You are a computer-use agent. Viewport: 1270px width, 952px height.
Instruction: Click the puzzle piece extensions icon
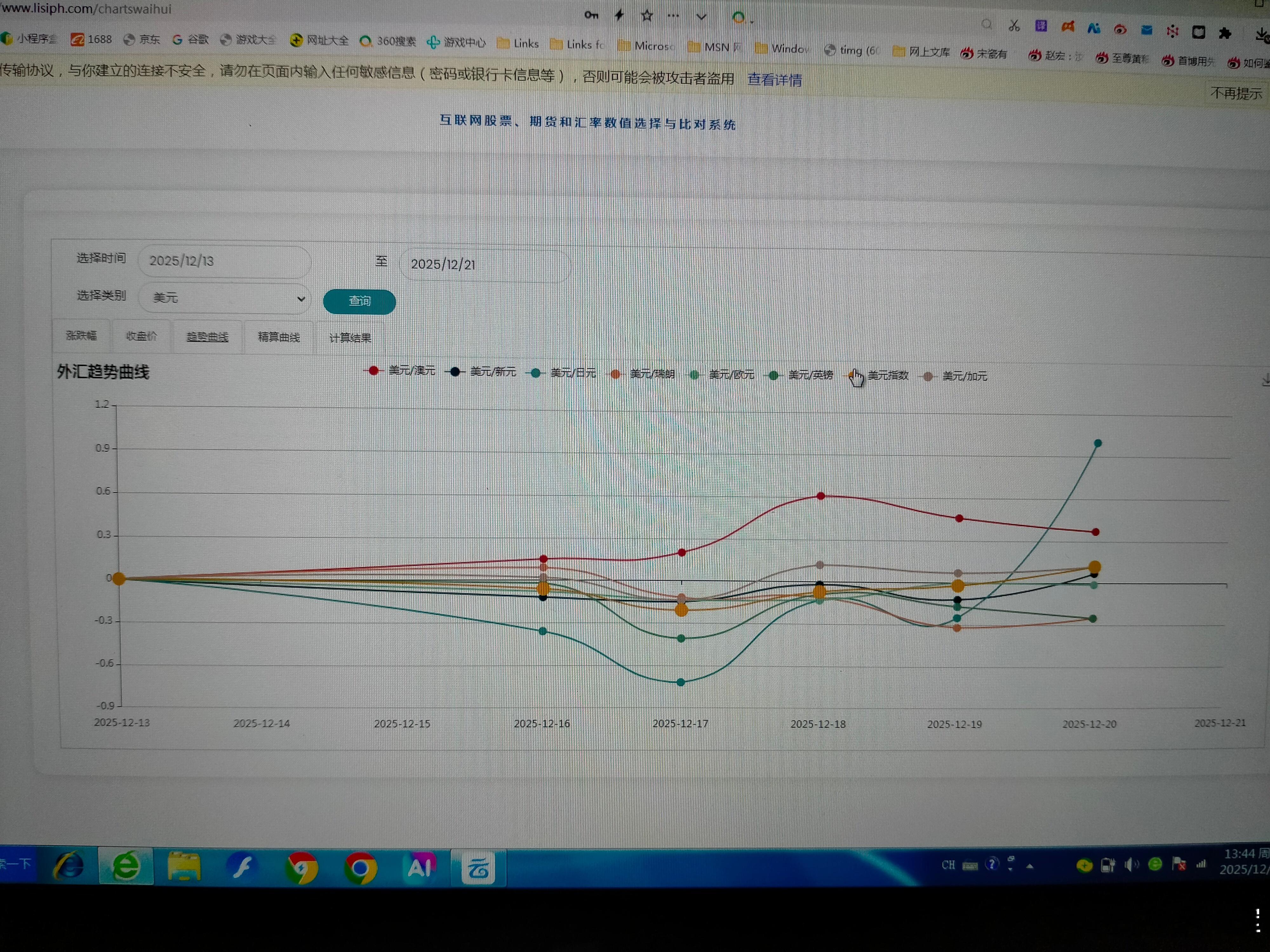click(x=1225, y=33)
